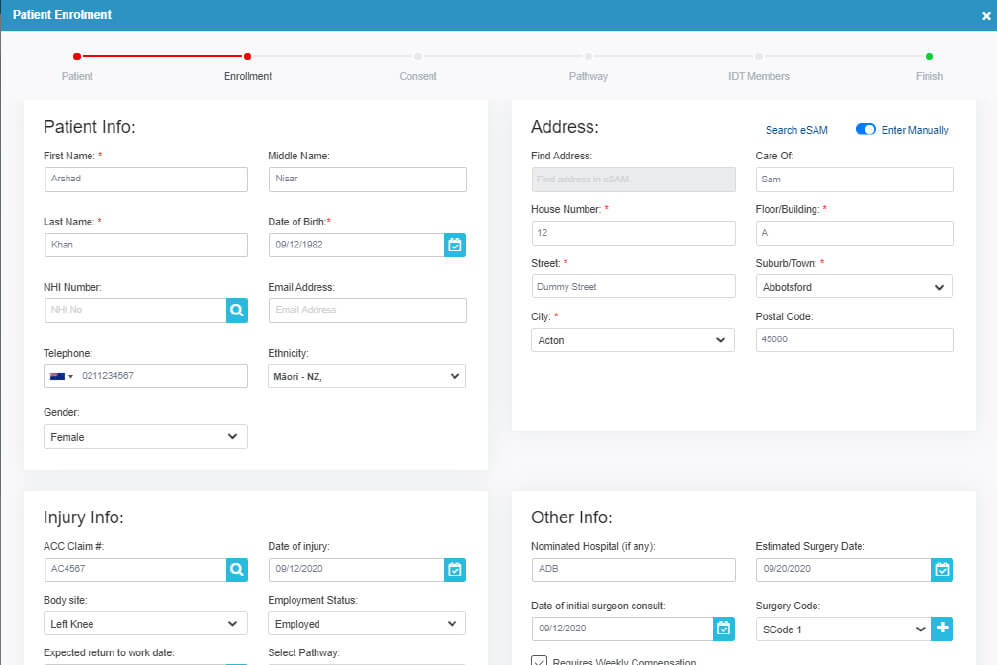Image resolution: width=997 pixels, height=665 pixels.
Task: Open the Body site dropdown
Action: tap(146, 624)
